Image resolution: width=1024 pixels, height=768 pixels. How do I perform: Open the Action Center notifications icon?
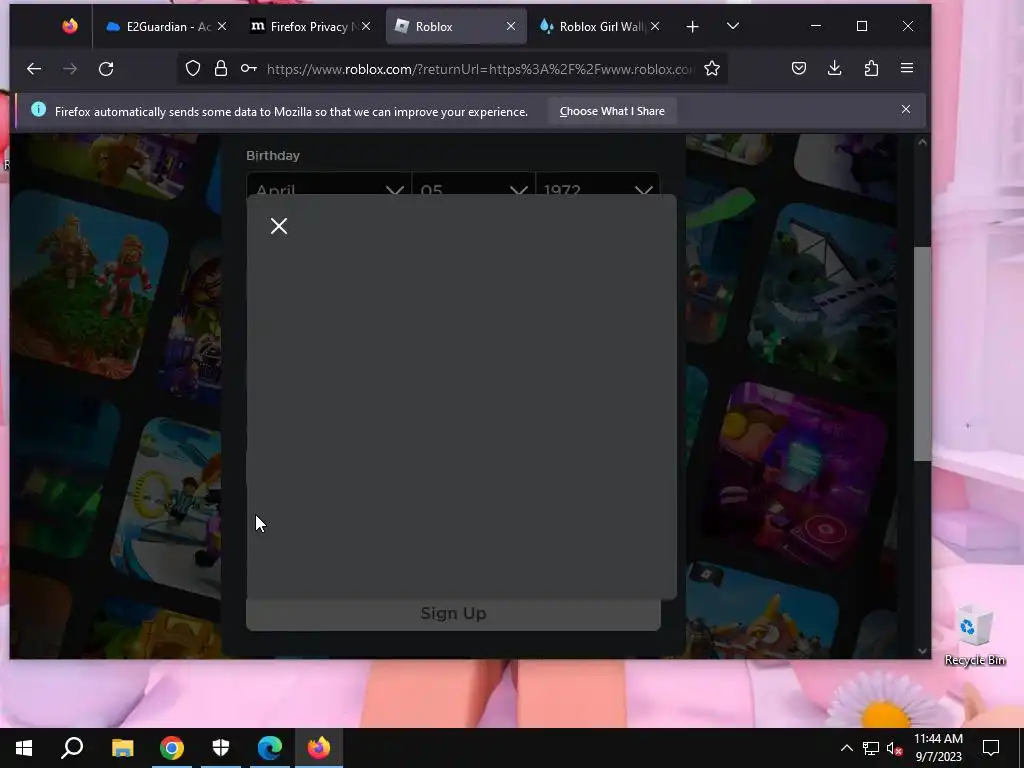[x=991, y=748]
